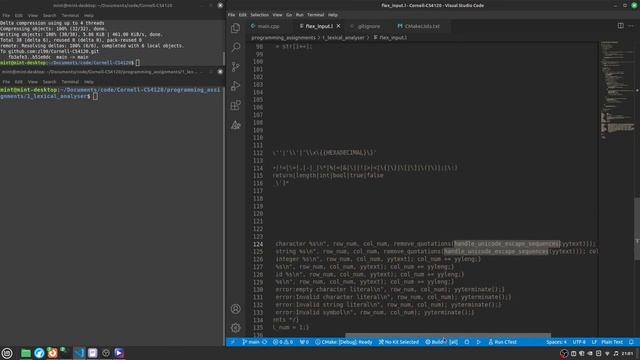Synchronize changes on the main branch
This screenshot has width=640, height=360.
[x=264, y=342]
